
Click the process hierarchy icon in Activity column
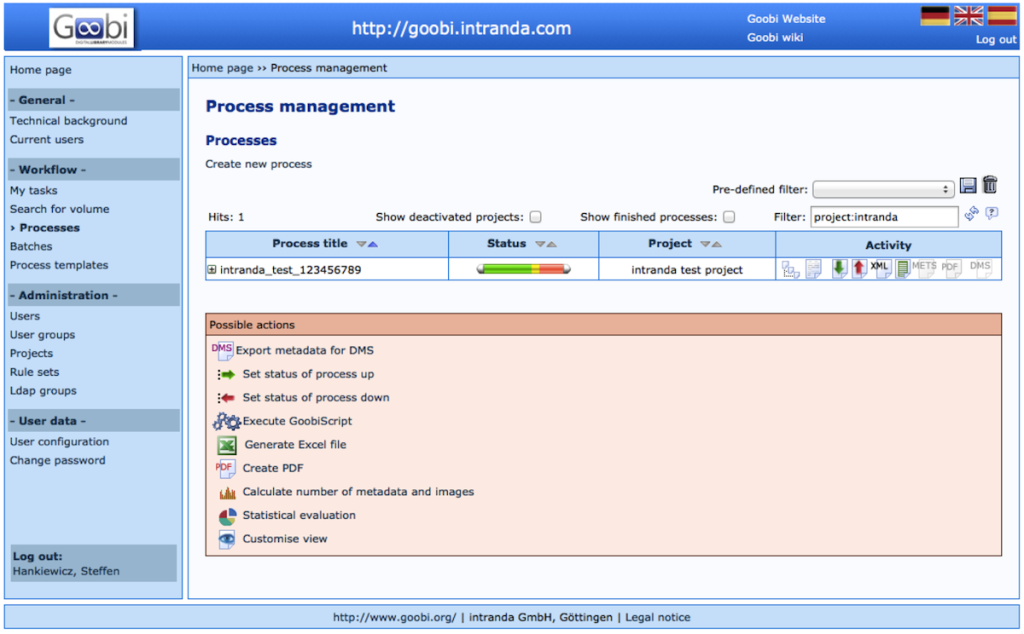[790, 269]
